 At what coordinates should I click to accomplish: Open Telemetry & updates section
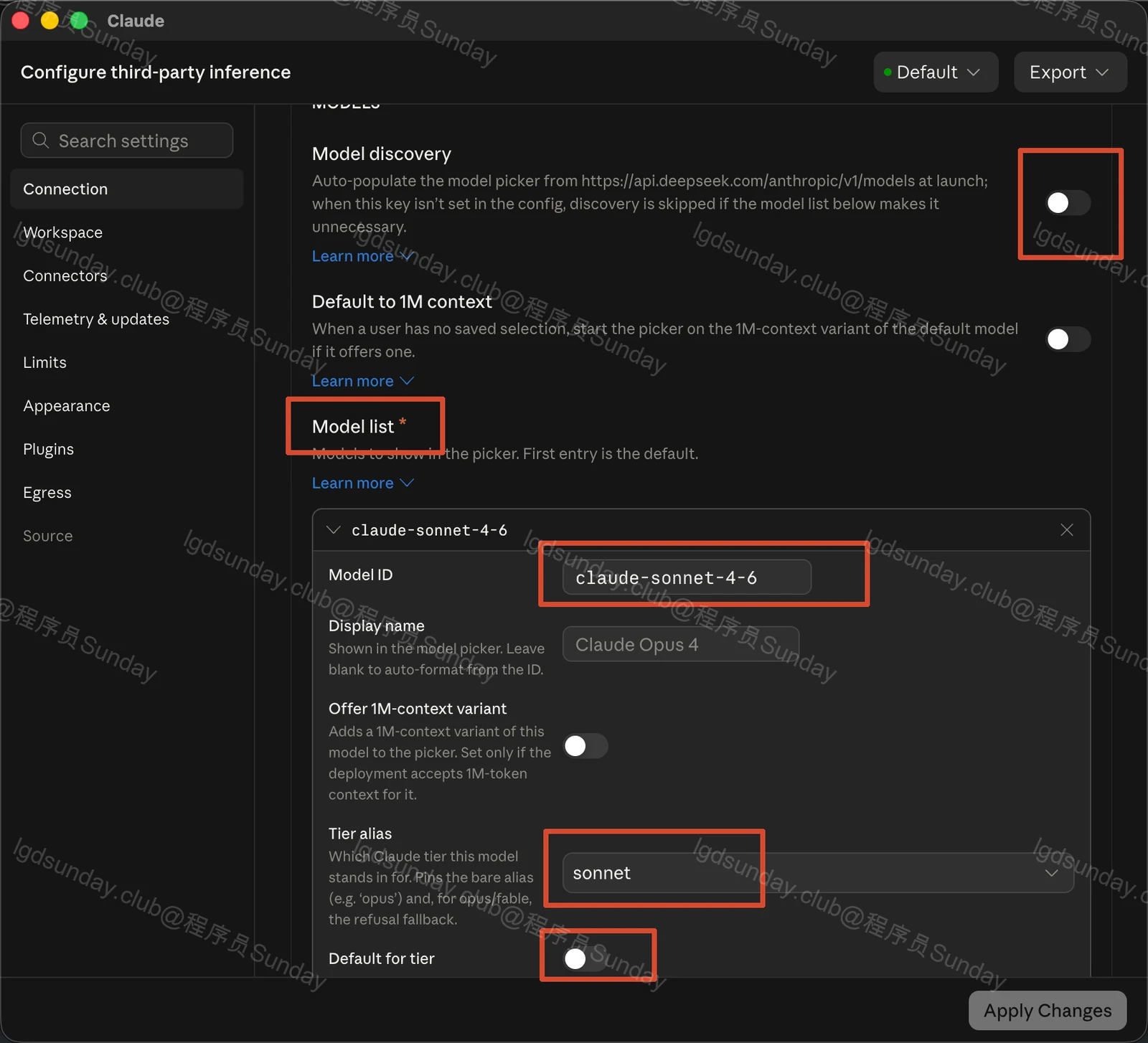pos(127,319)
